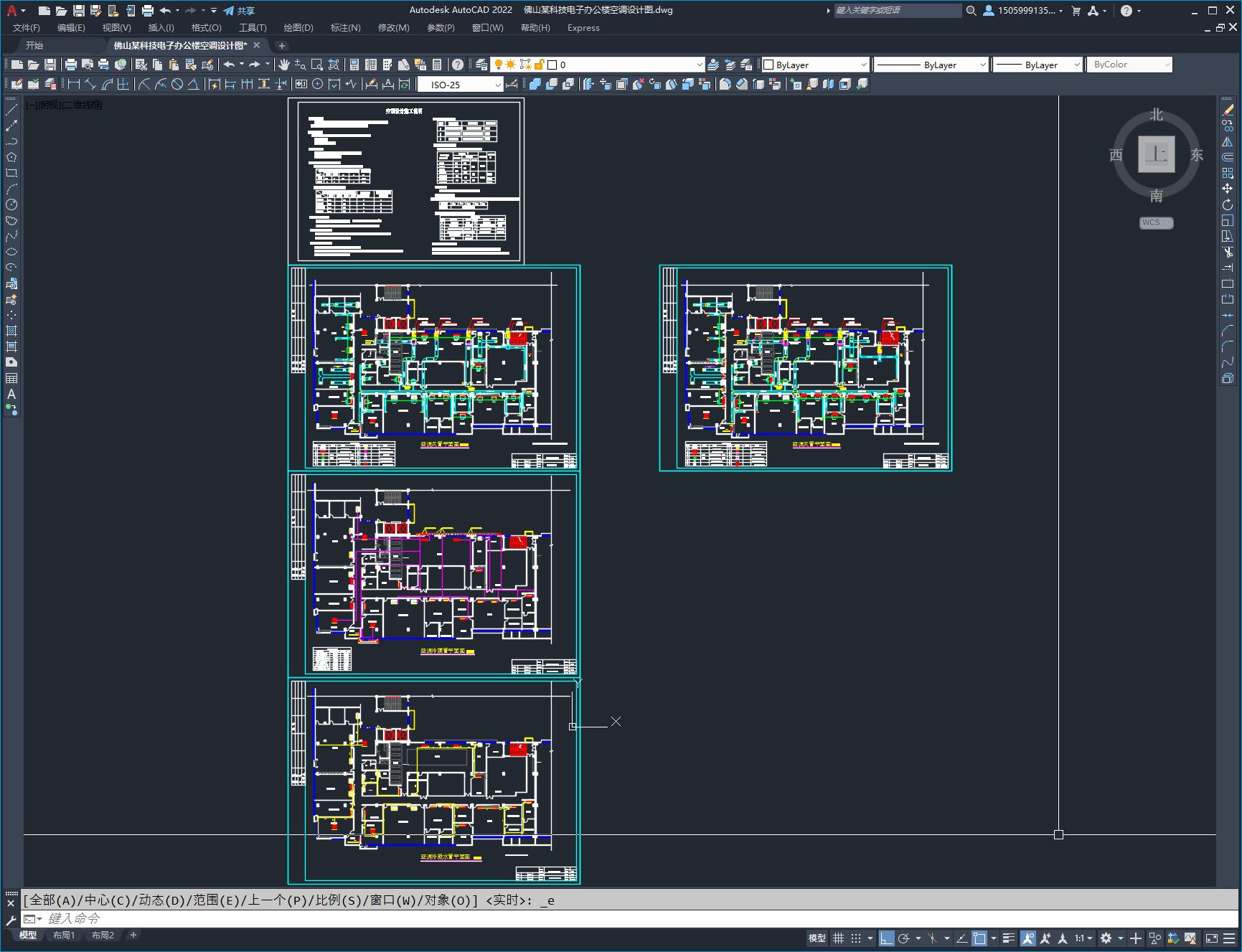
Task: Click the Diameter dimension tool
Action: coord(177,85)
